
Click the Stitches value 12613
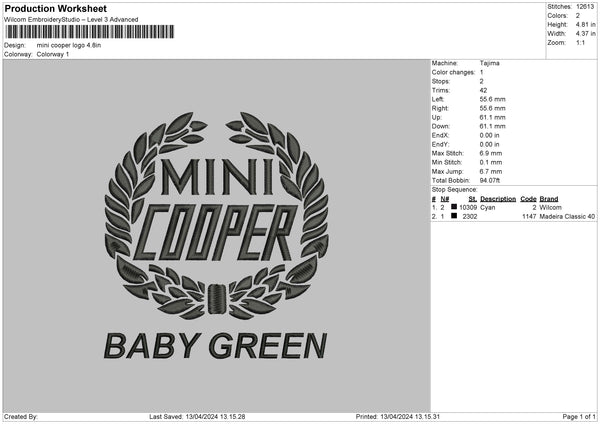585,7
